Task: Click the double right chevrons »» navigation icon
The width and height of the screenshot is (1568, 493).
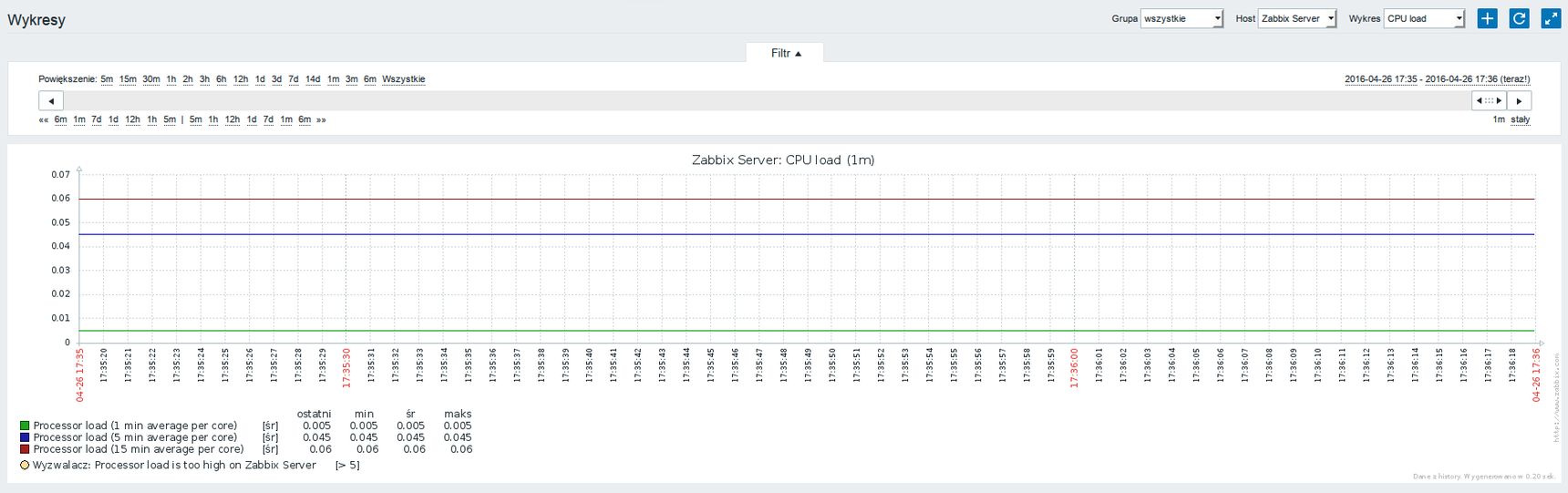Action: (321, 119)
